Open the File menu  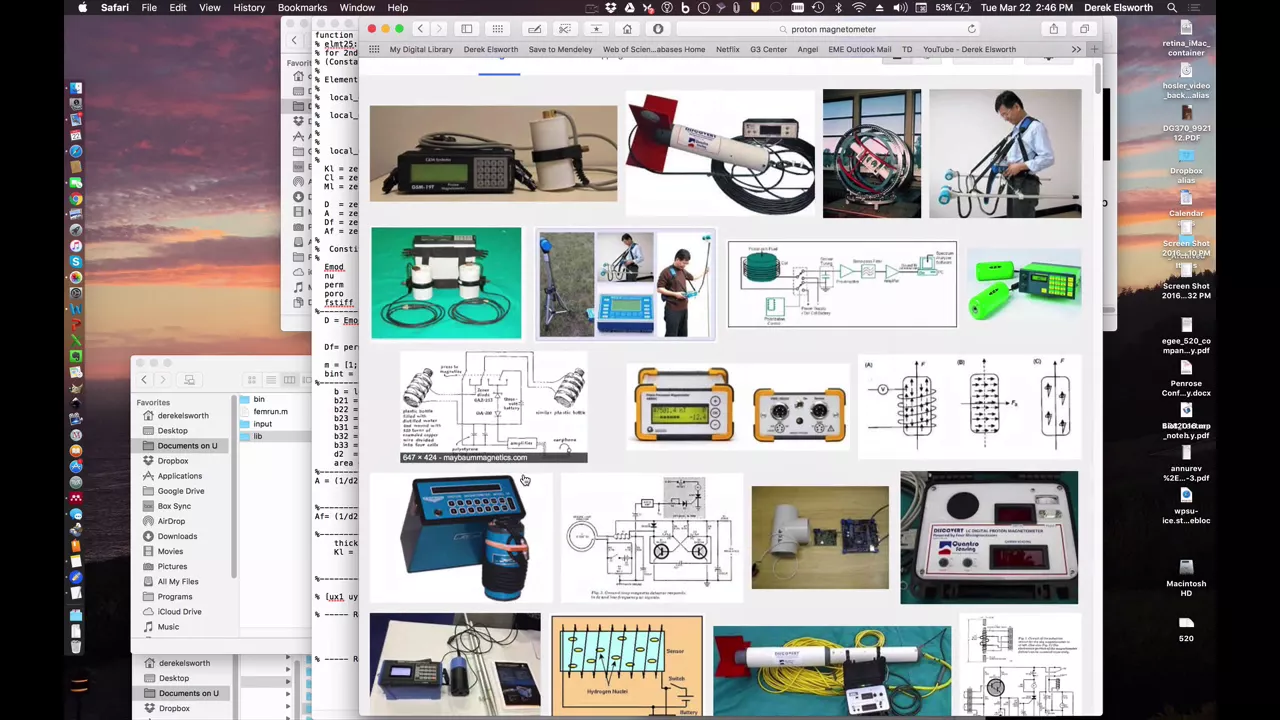point(148,8)
